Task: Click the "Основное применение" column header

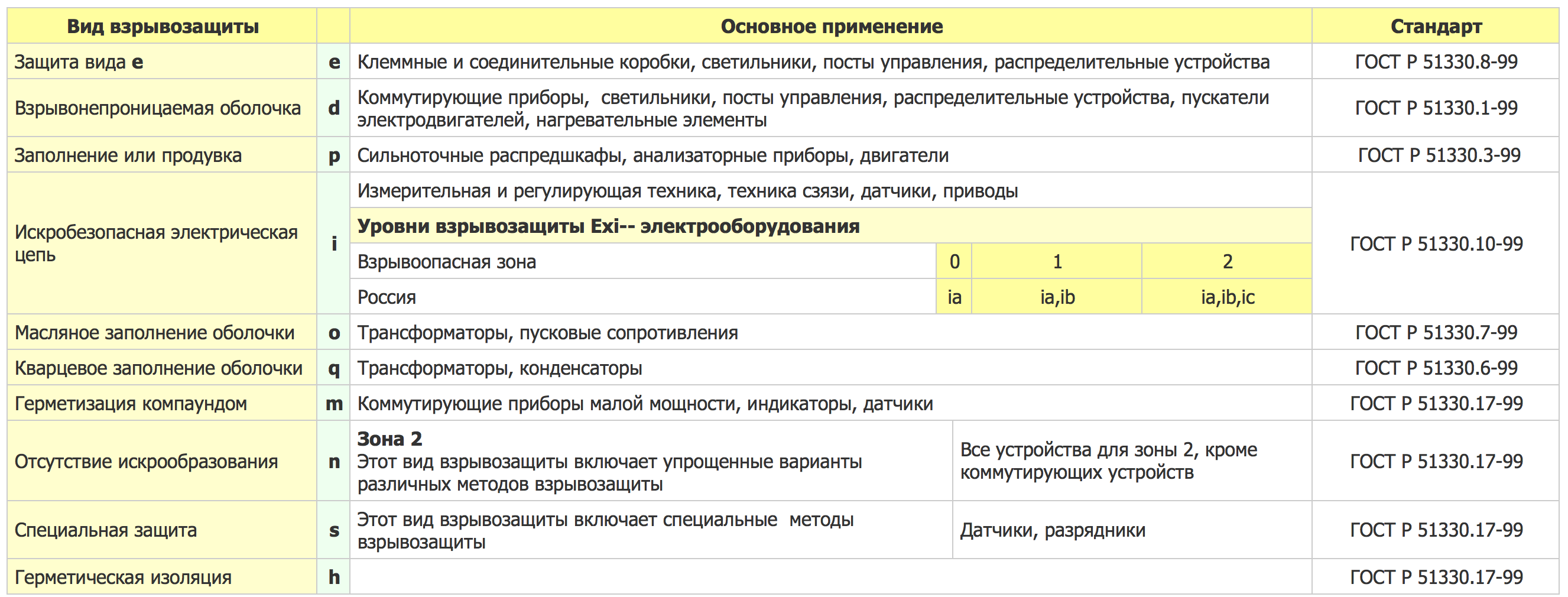Action: pos(831,26)
